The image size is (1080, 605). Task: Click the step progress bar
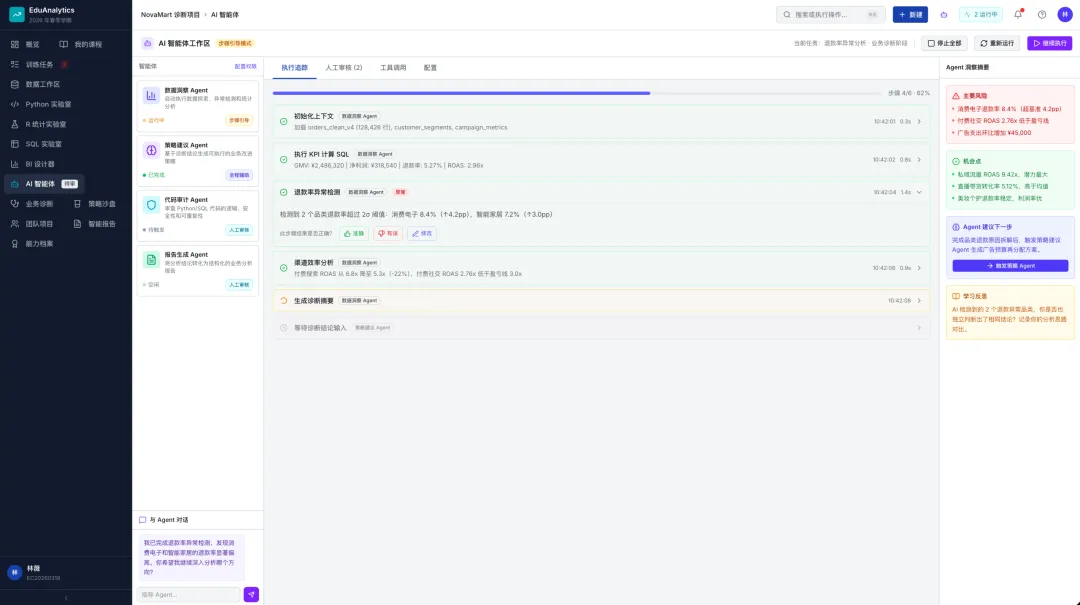click(577, 93)
